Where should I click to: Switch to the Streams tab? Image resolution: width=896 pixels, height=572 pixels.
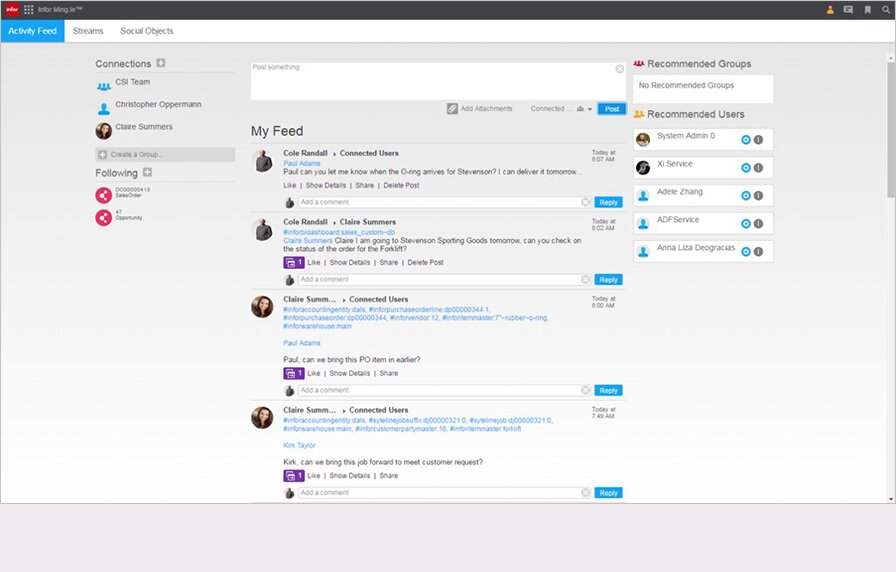coord(88,31)
